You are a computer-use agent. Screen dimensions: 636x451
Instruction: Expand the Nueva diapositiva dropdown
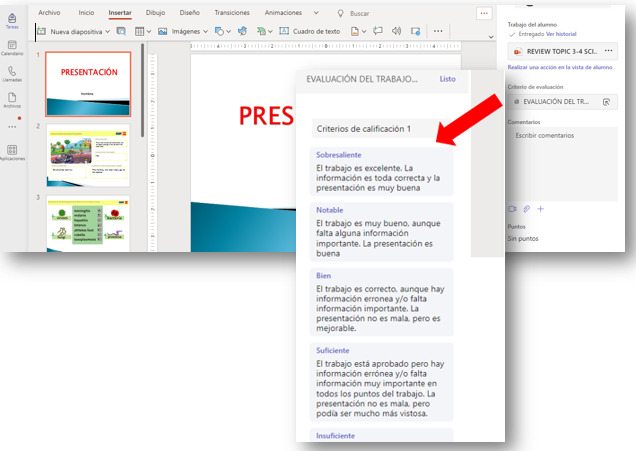coord(108,32)
